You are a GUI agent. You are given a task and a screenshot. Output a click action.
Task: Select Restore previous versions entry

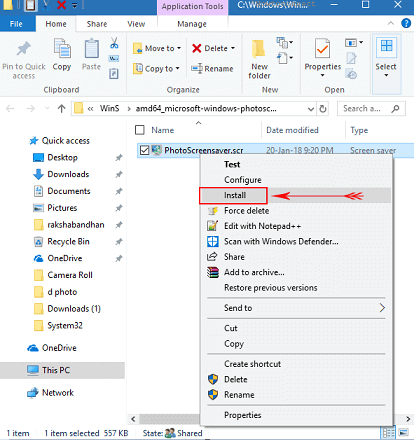[x=271, y=288]
